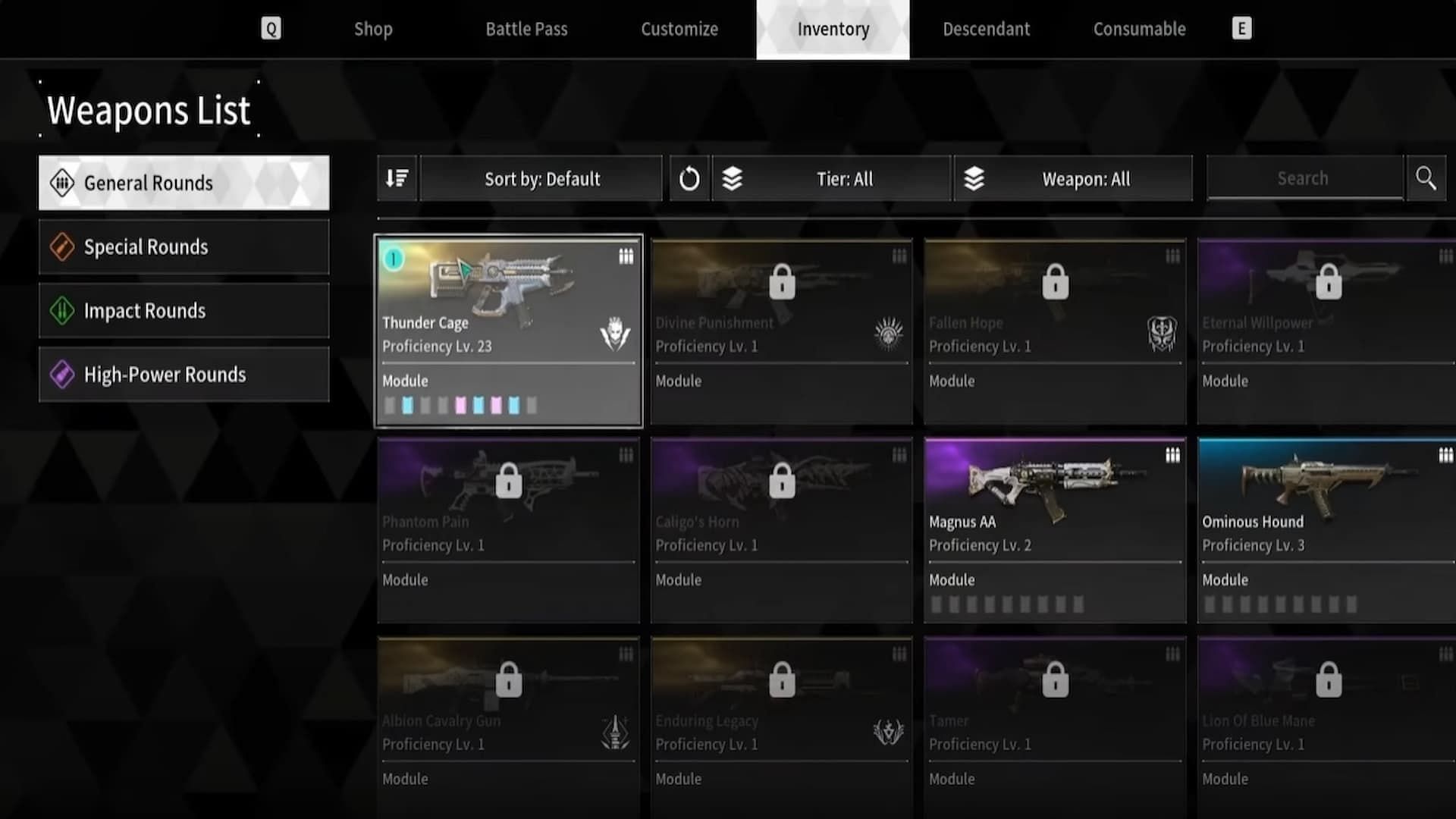Select the Impact Rounds category icon
The height and width of the screenshot is (819, 1456).
[61, 310]
